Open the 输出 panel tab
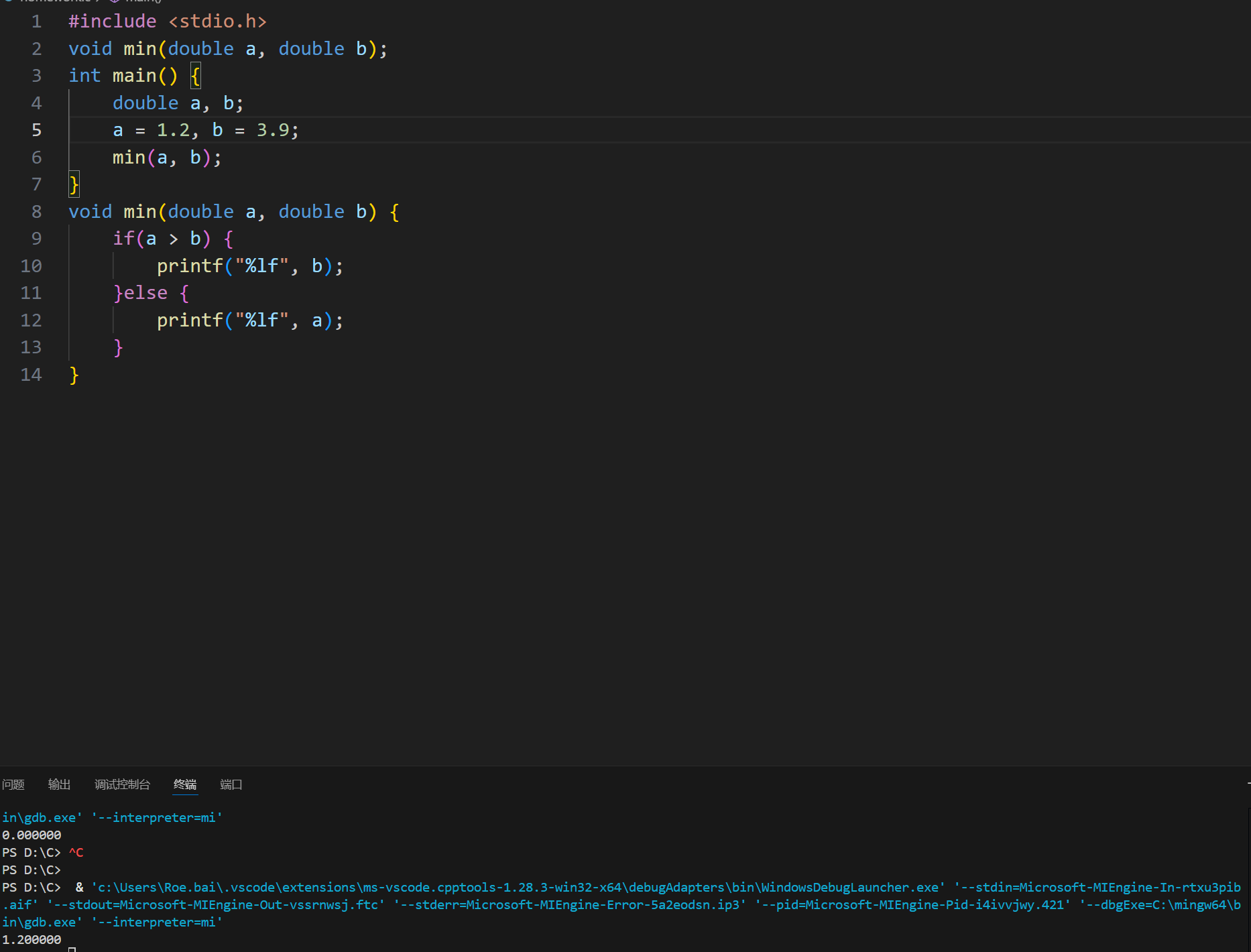 coord(59,784)
